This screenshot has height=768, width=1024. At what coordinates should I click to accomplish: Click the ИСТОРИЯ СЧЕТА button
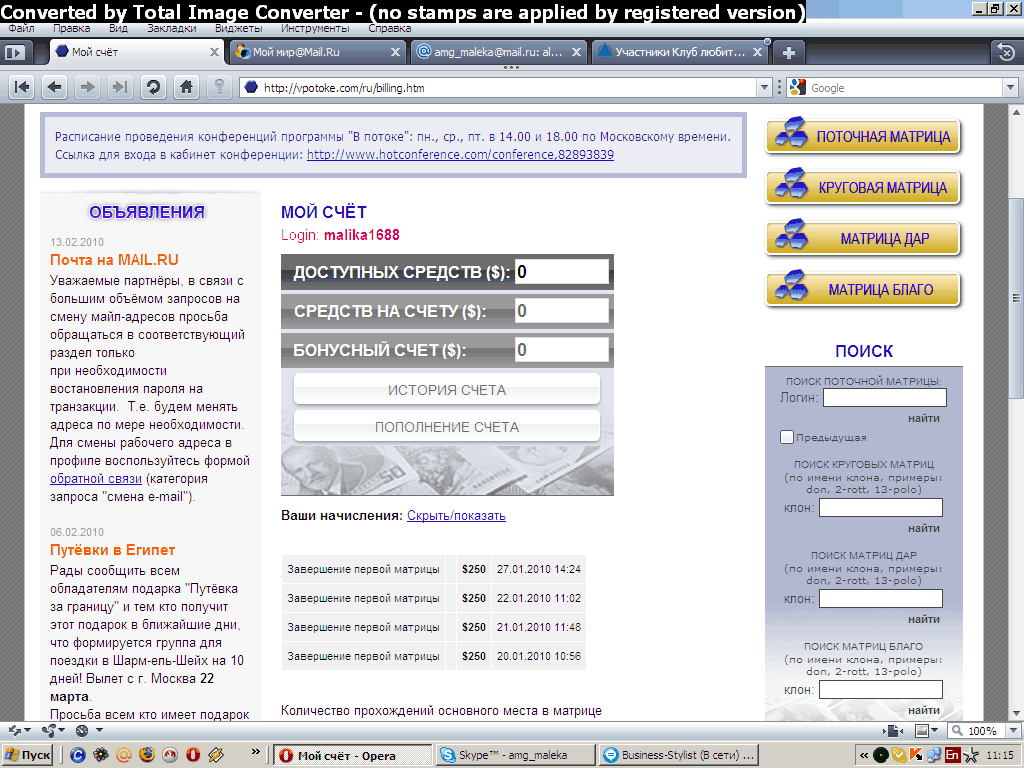[x=447, y=390]
